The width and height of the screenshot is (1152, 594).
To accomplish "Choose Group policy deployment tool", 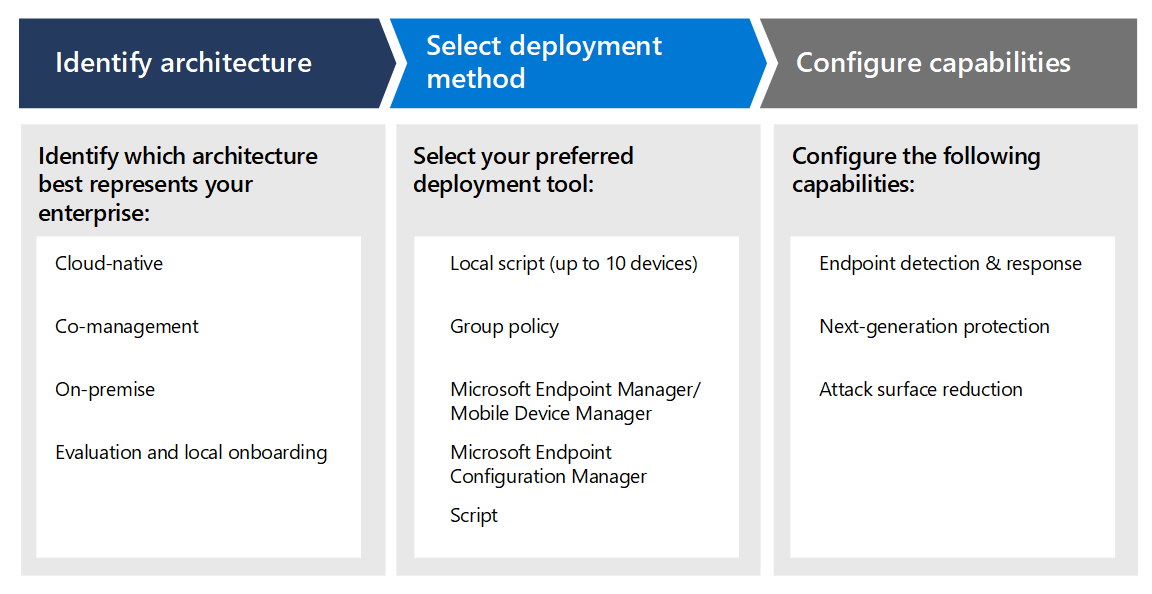I will point(504,327).
